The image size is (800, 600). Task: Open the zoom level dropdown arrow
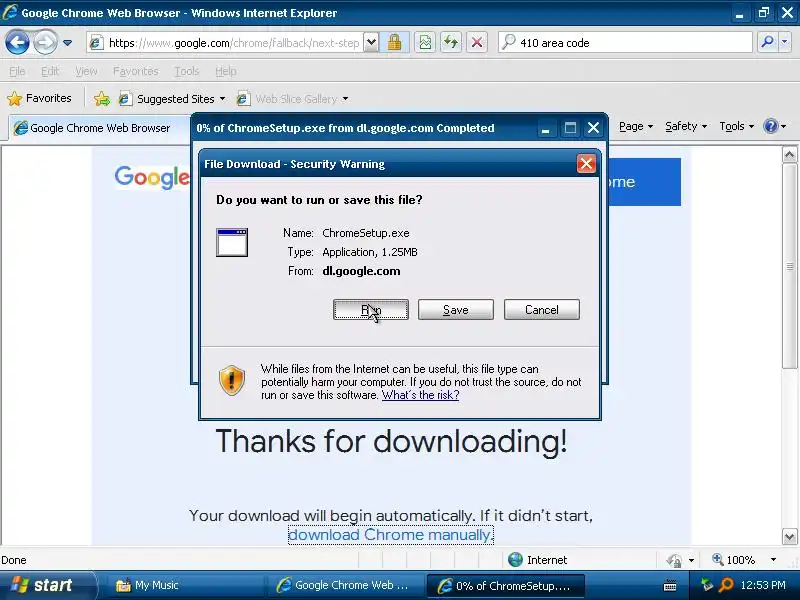point(773,560)
